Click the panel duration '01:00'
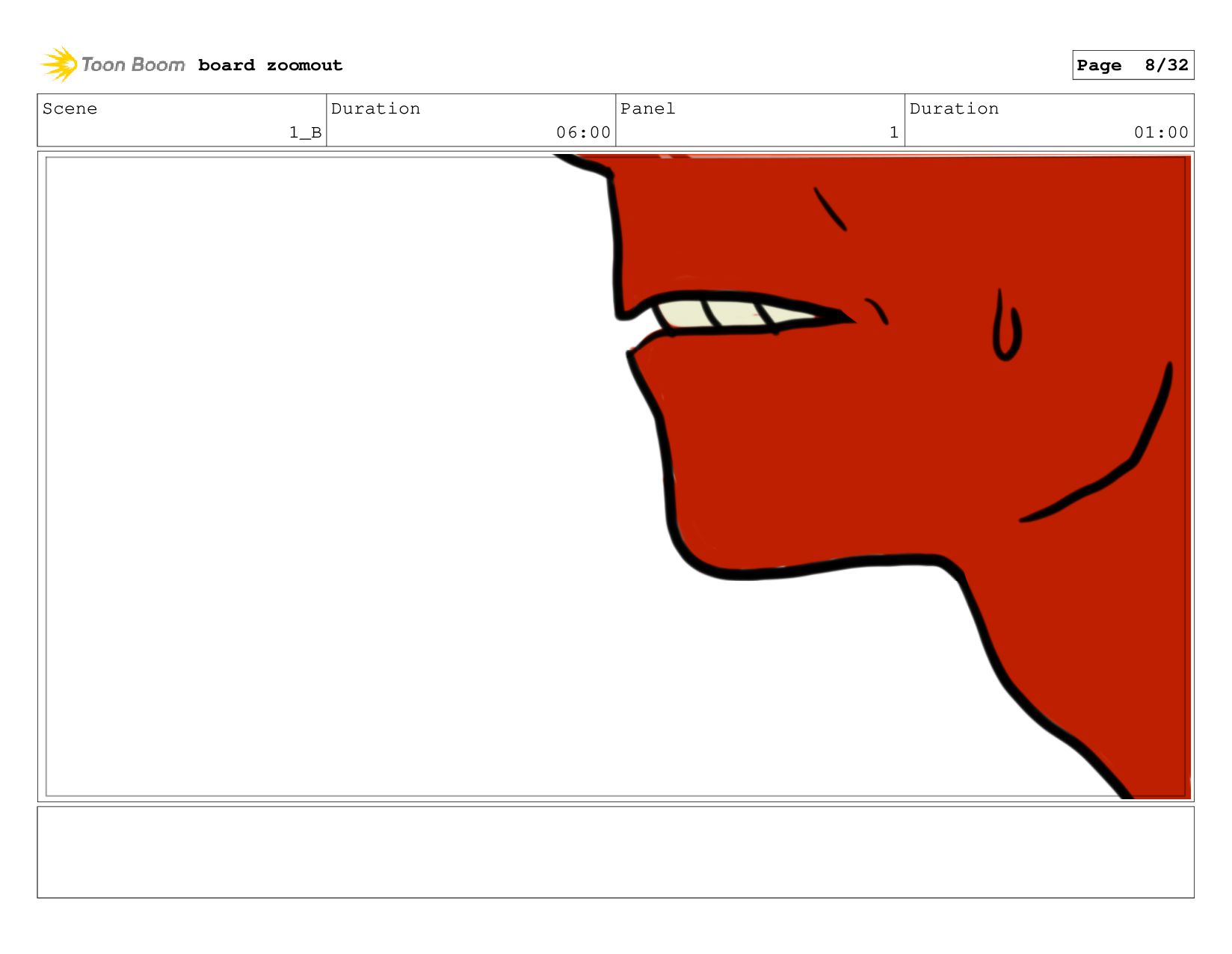1232x954 pixels. pyautogui.click(x=1161, y=132)
